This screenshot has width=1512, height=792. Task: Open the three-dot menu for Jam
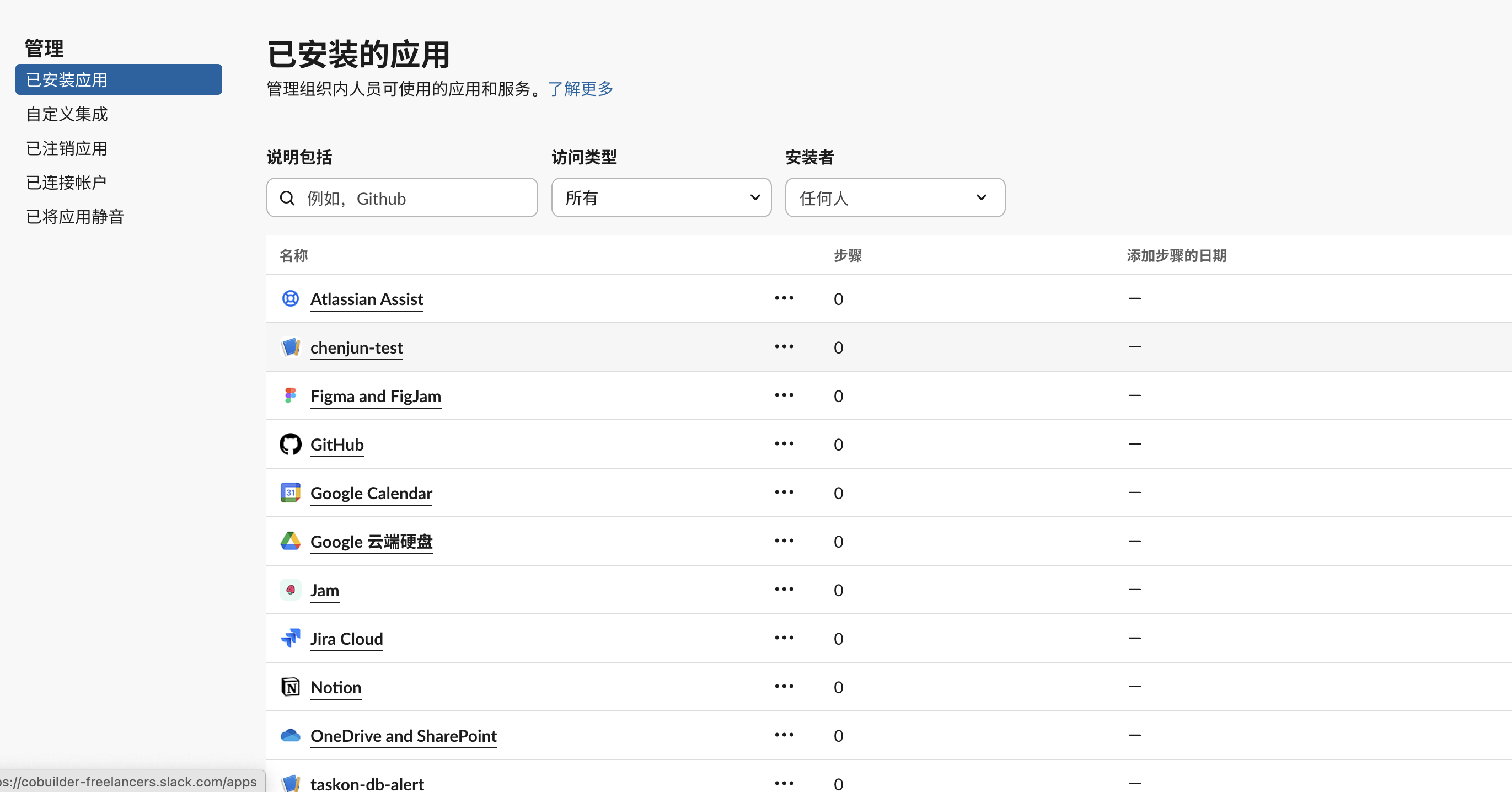[784, 589]
